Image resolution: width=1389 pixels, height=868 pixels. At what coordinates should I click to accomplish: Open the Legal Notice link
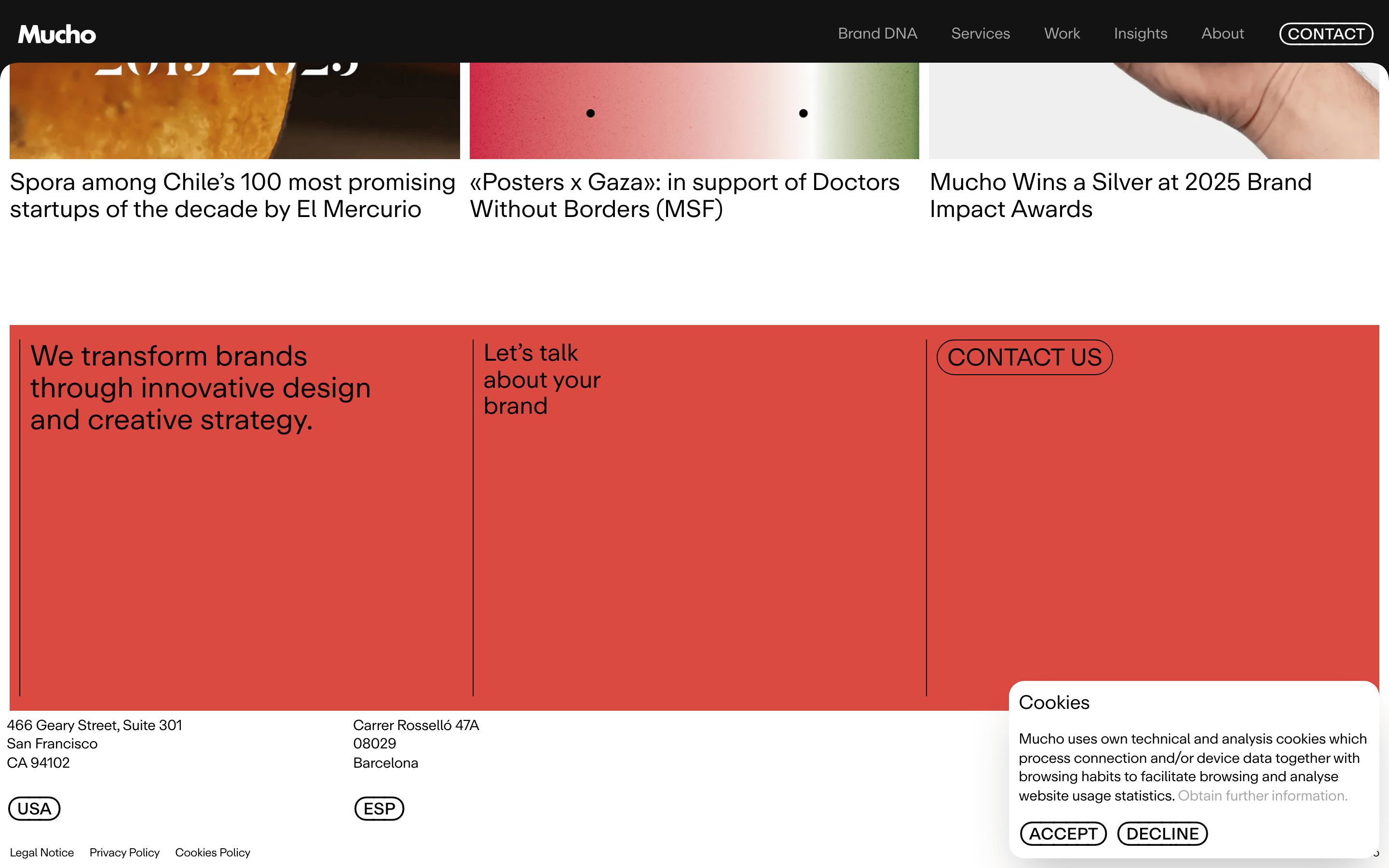[42, 853]
